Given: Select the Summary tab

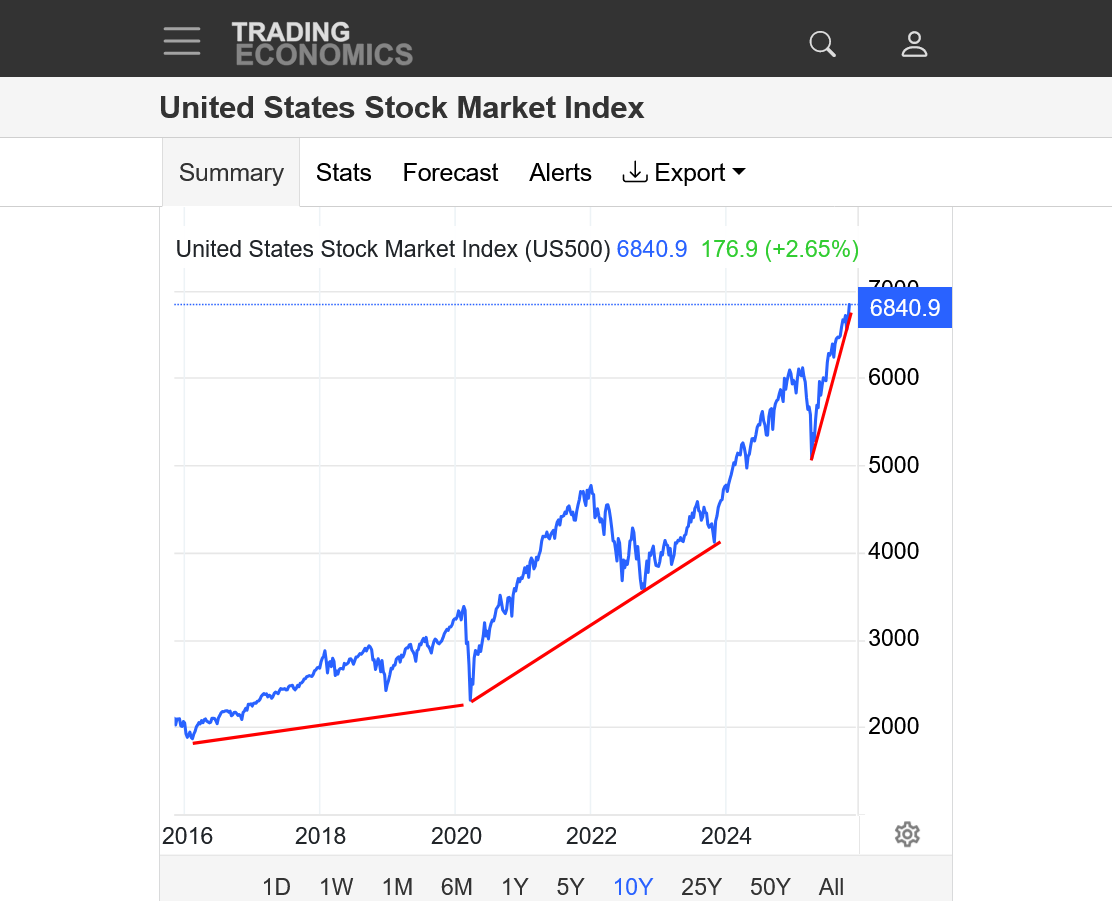Looking at the screenshot, I should tap(231, 173).
